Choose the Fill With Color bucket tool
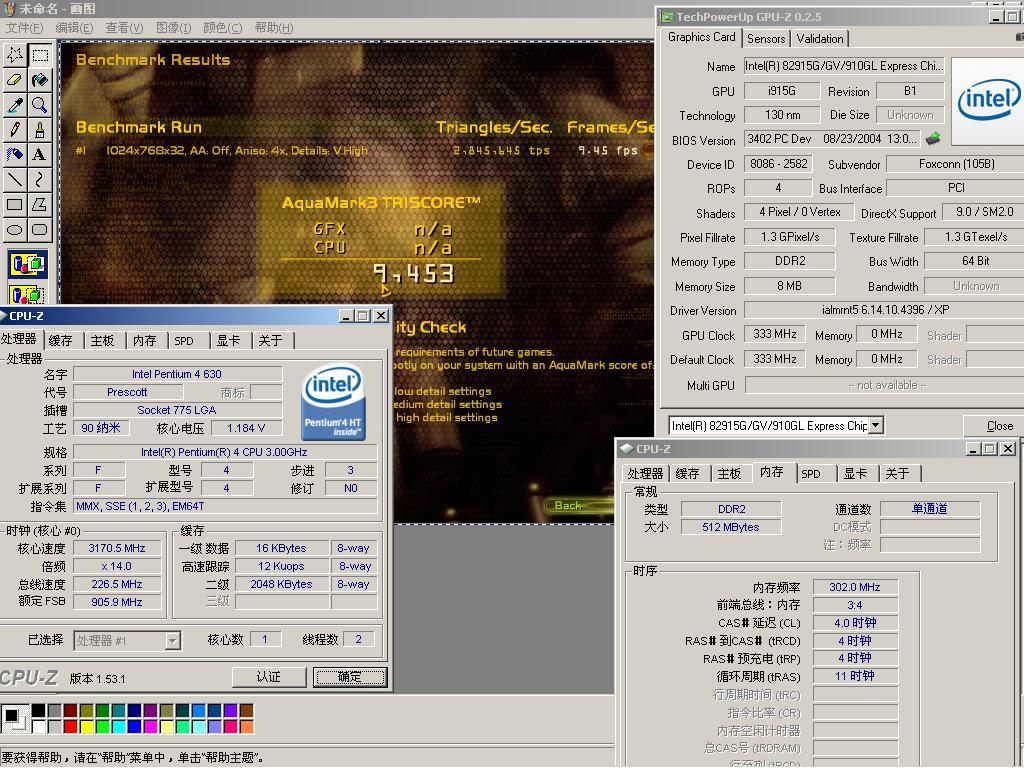Image resolution: width=1024 pixels, height=768 pixels. coord(40,80)
